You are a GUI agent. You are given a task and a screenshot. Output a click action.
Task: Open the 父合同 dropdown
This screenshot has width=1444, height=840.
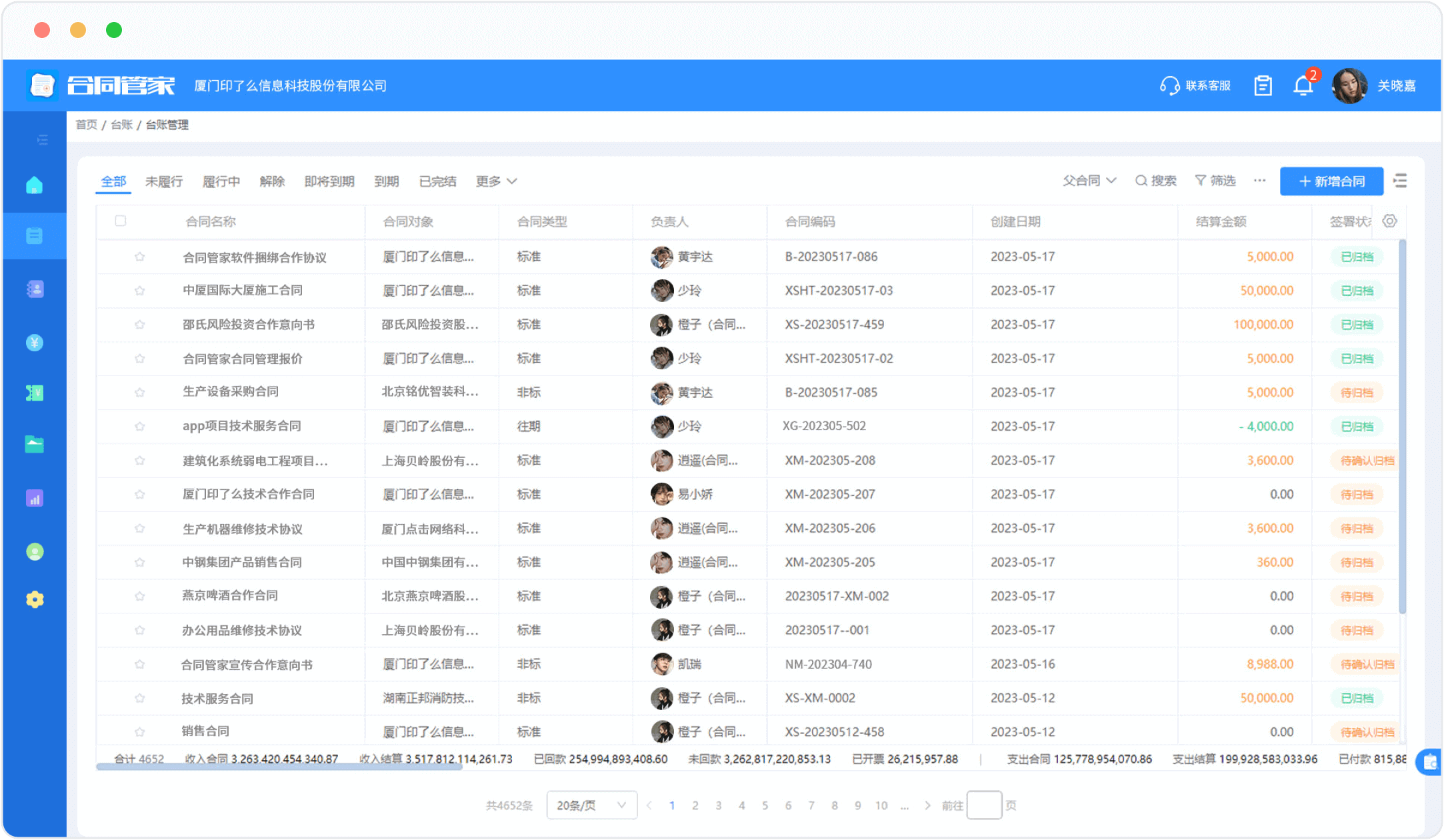click(1089, 181)
